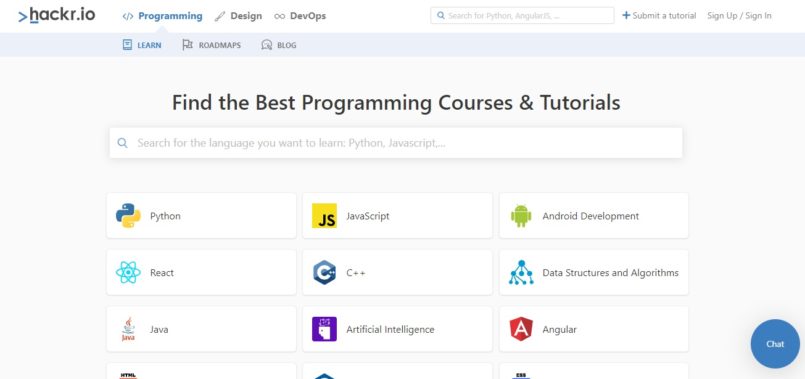Click the Roadmaps flag icon
The height and width of the screenshot is (379, 805).
click(187, 45)
